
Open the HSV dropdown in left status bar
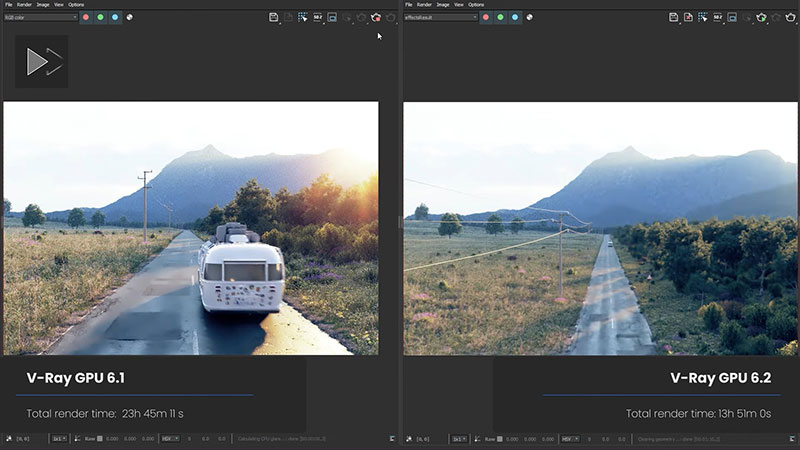click(x=169, y=438)
